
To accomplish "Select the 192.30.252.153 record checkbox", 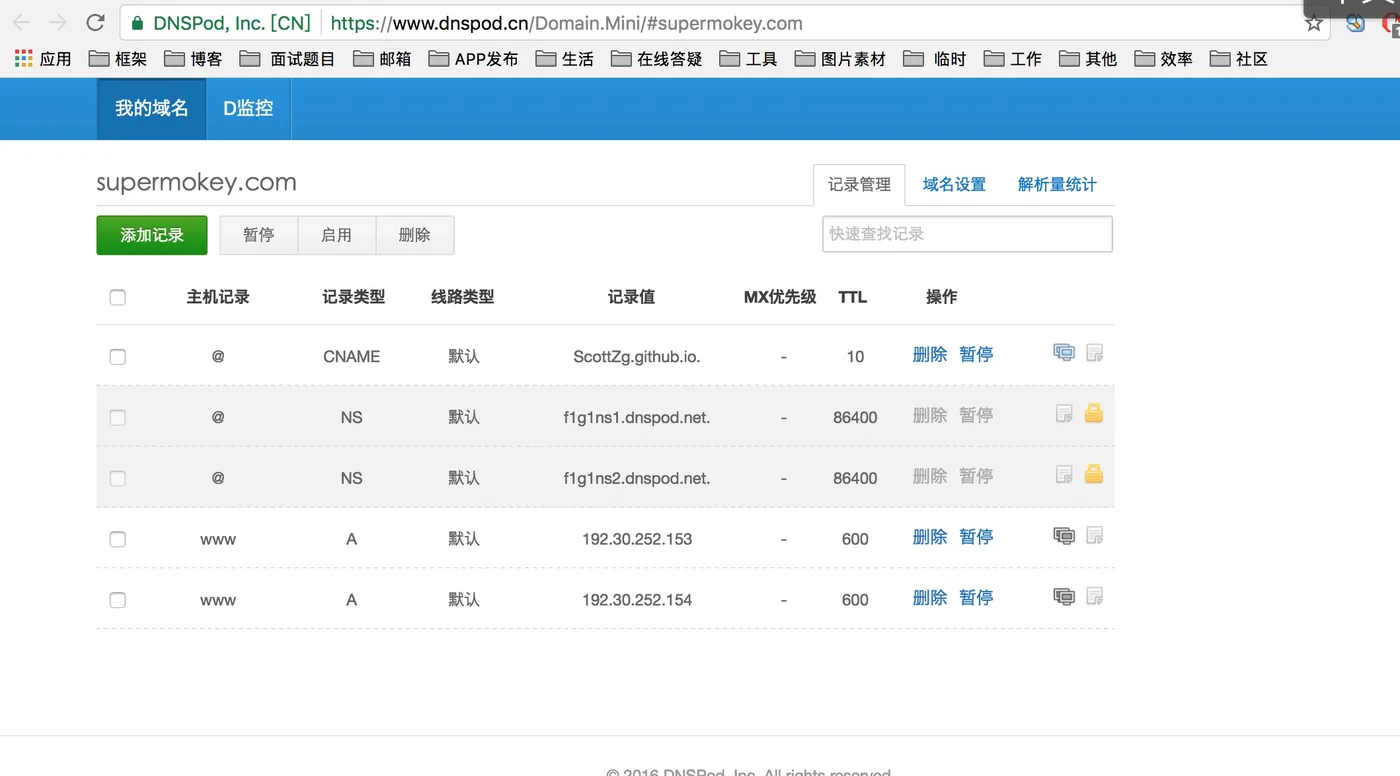I will click(x=117, y=539).
